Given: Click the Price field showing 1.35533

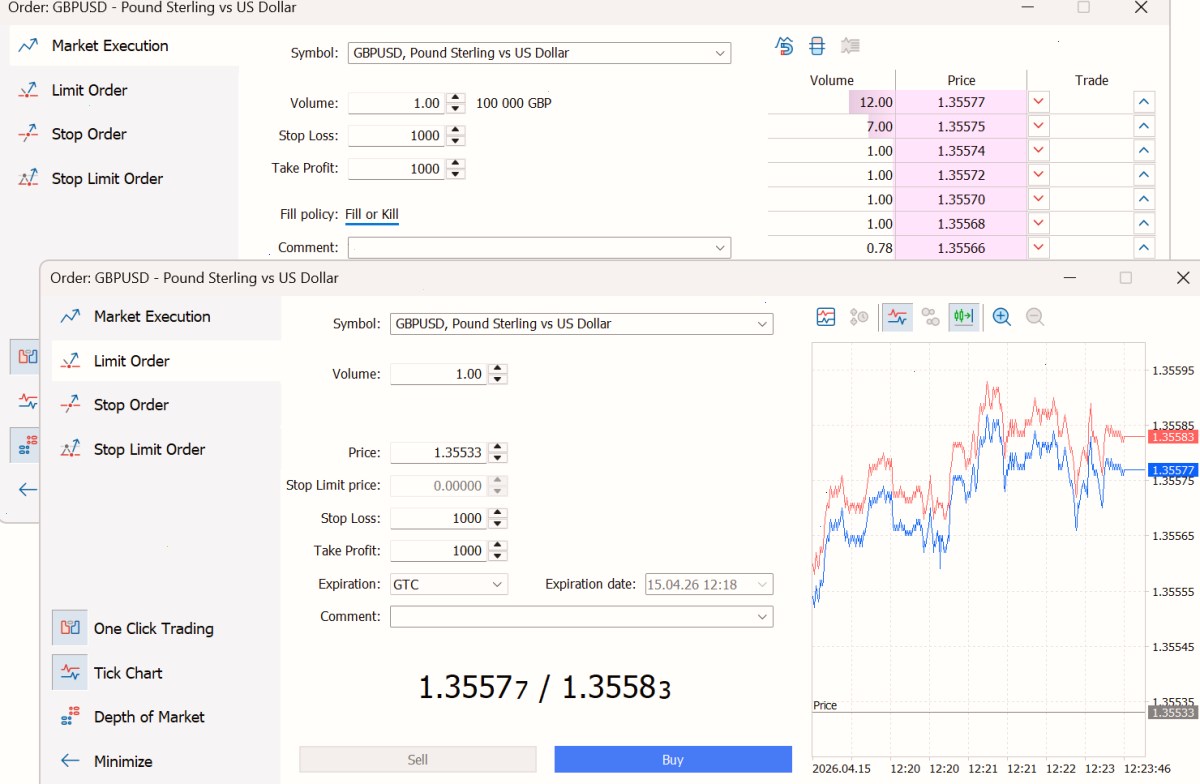Looking at the screenshot, I should pos(439,453).
